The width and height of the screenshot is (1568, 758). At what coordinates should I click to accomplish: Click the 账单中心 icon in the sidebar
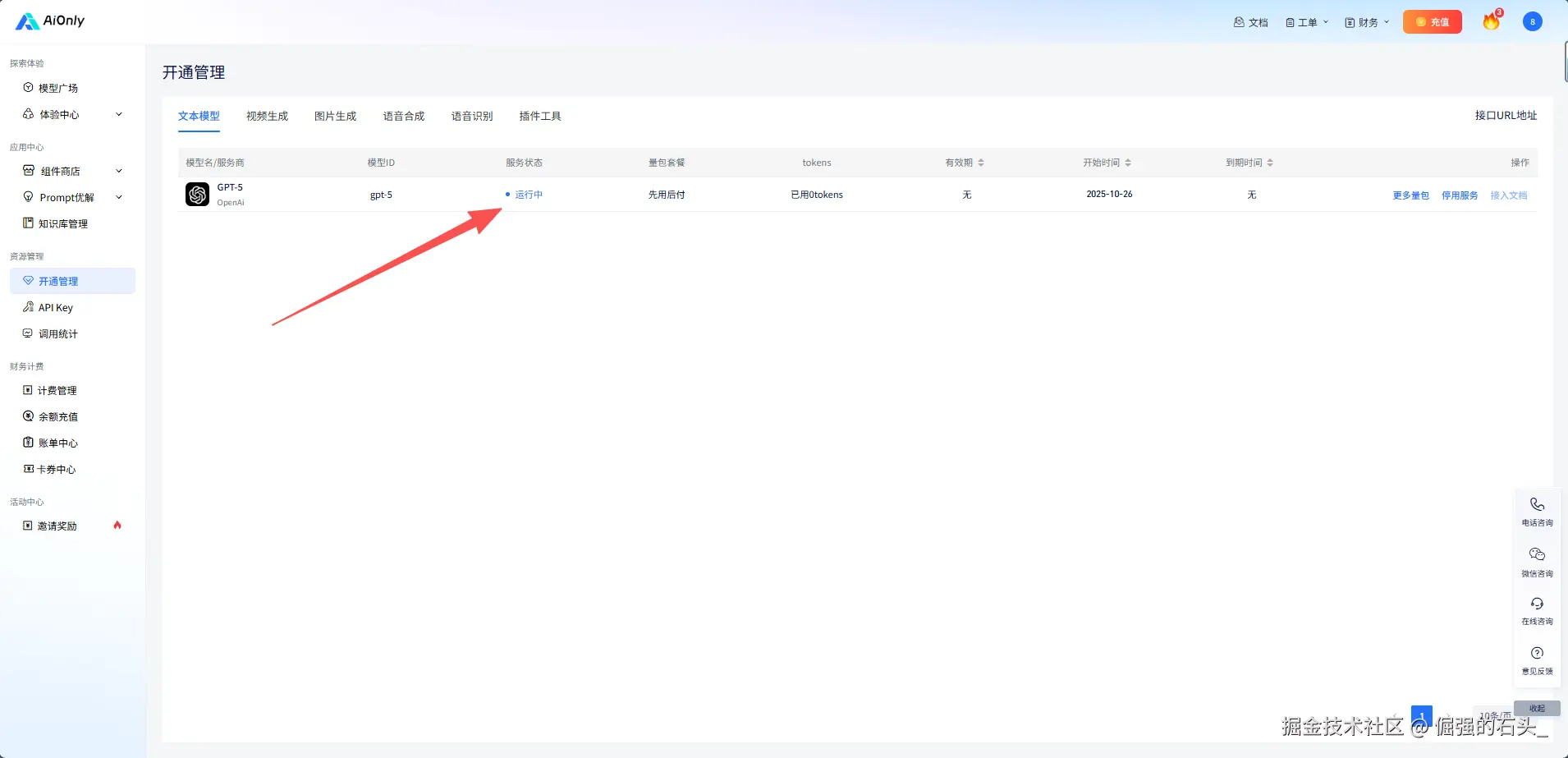[x=28, y=443]
